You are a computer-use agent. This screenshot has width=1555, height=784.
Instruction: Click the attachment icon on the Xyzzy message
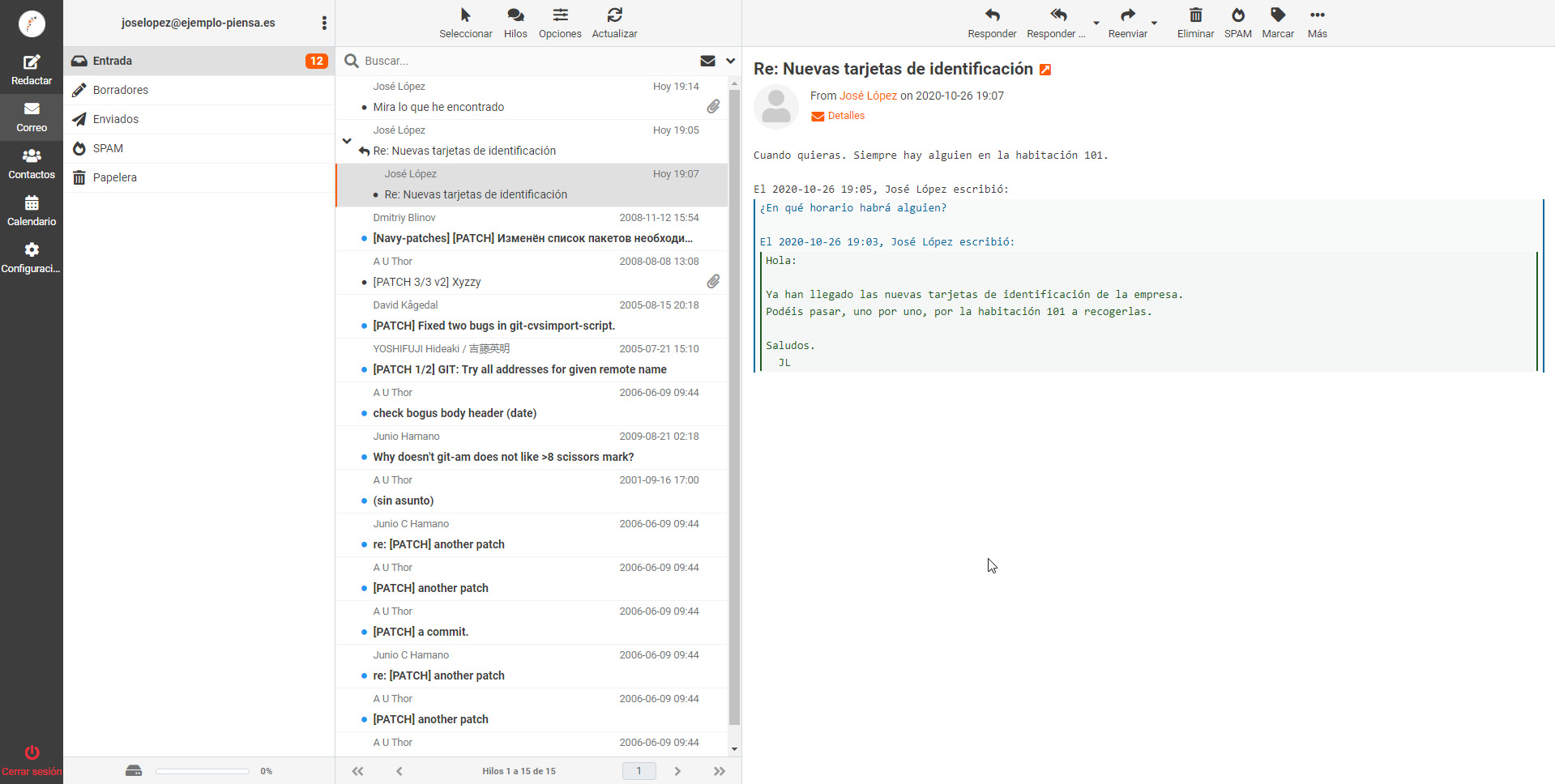[x=713, y=282]
